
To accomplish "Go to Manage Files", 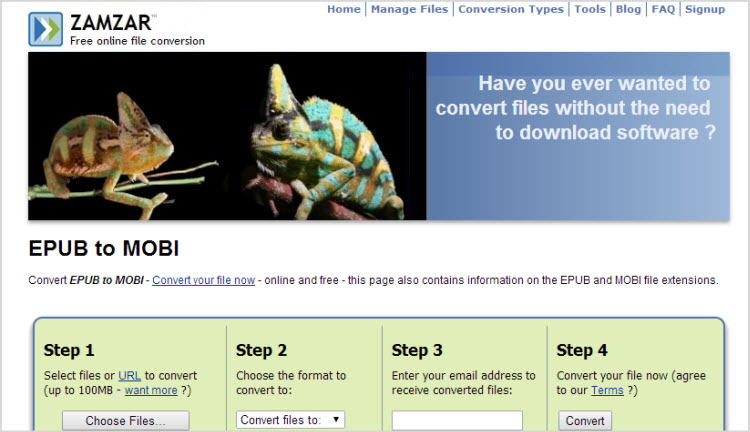I will tap(409, 9).
